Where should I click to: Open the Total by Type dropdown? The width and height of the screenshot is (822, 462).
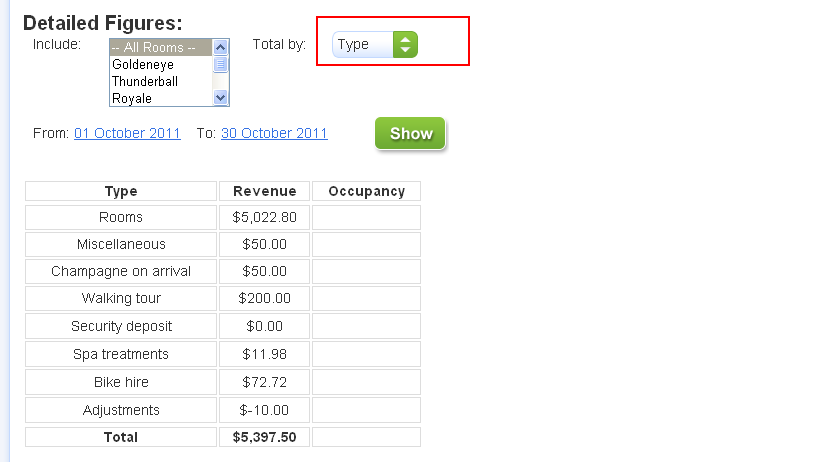click(x=375, y=45)
